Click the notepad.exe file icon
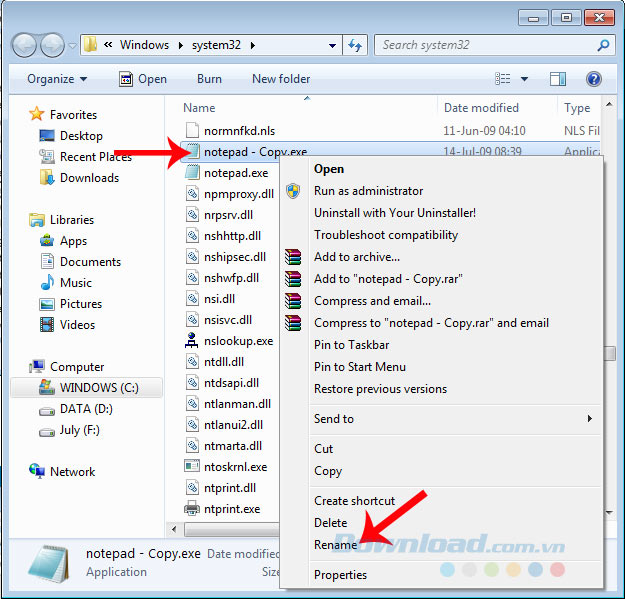This screenshot has height=599, width=625. coord(192,173)
